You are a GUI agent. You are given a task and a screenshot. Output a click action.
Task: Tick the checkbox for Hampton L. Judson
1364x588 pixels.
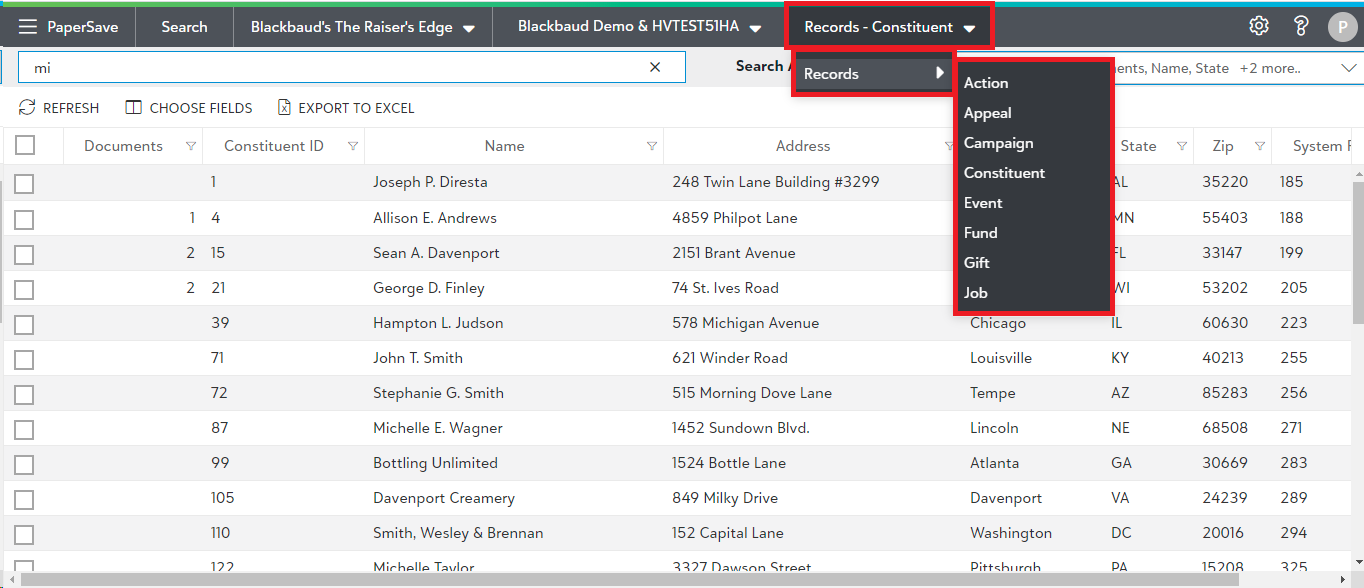pos(25,324)
